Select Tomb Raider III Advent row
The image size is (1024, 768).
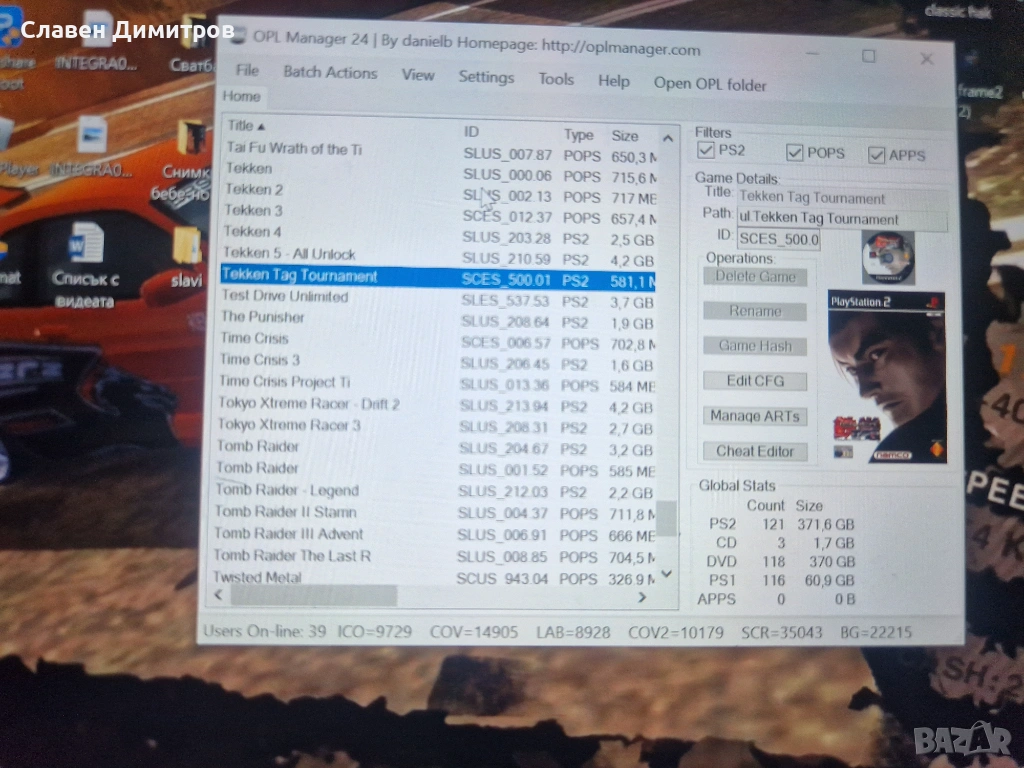[x=433, y=535]
